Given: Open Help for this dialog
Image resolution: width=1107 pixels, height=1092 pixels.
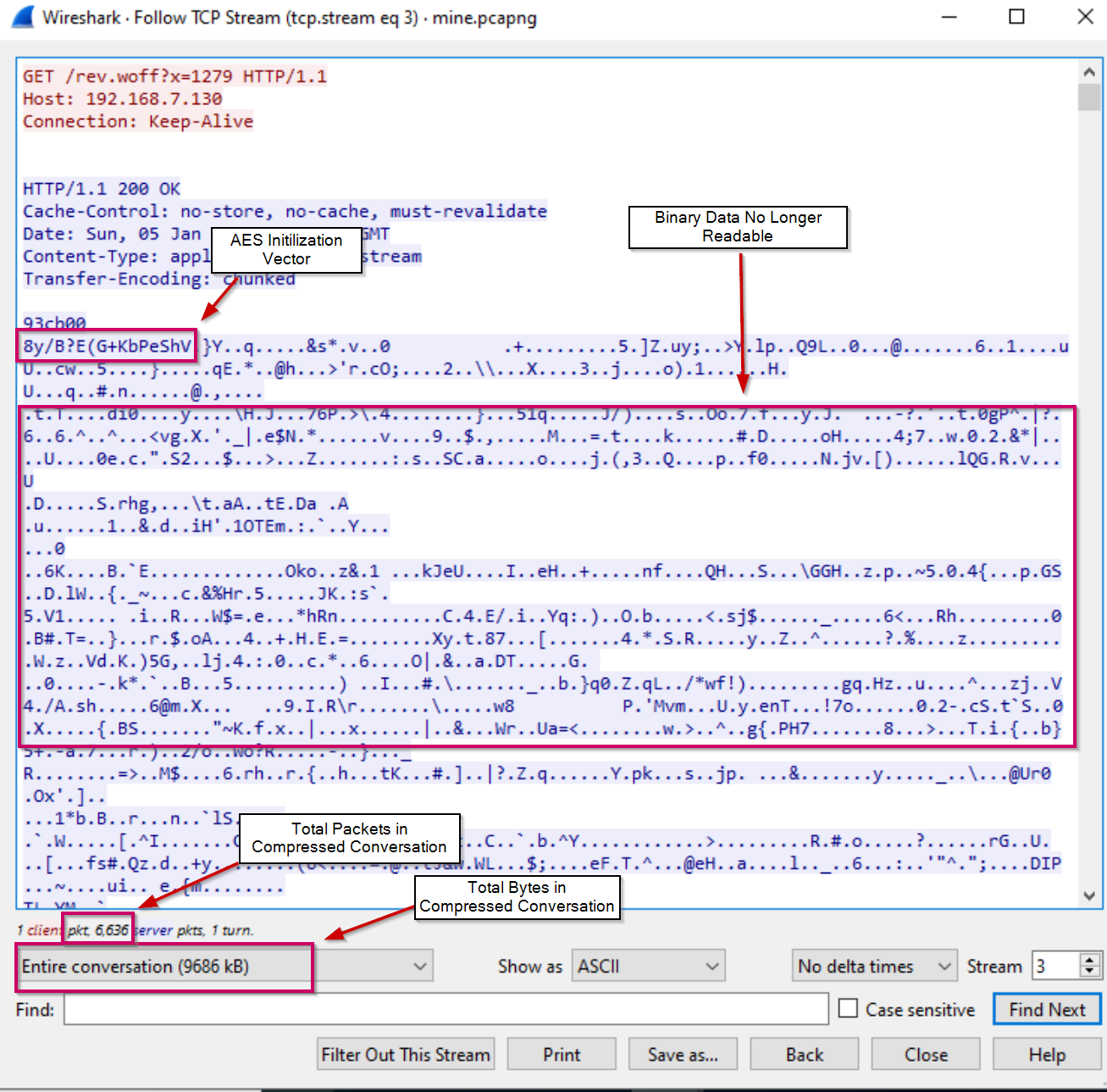Looking at the screenshot, I should (x=1047, y=1055).
